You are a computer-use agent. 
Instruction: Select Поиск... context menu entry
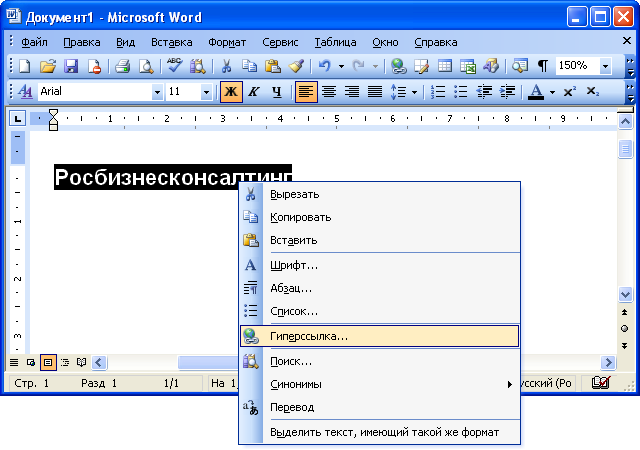pyautogui.click(x=380, y=361)
